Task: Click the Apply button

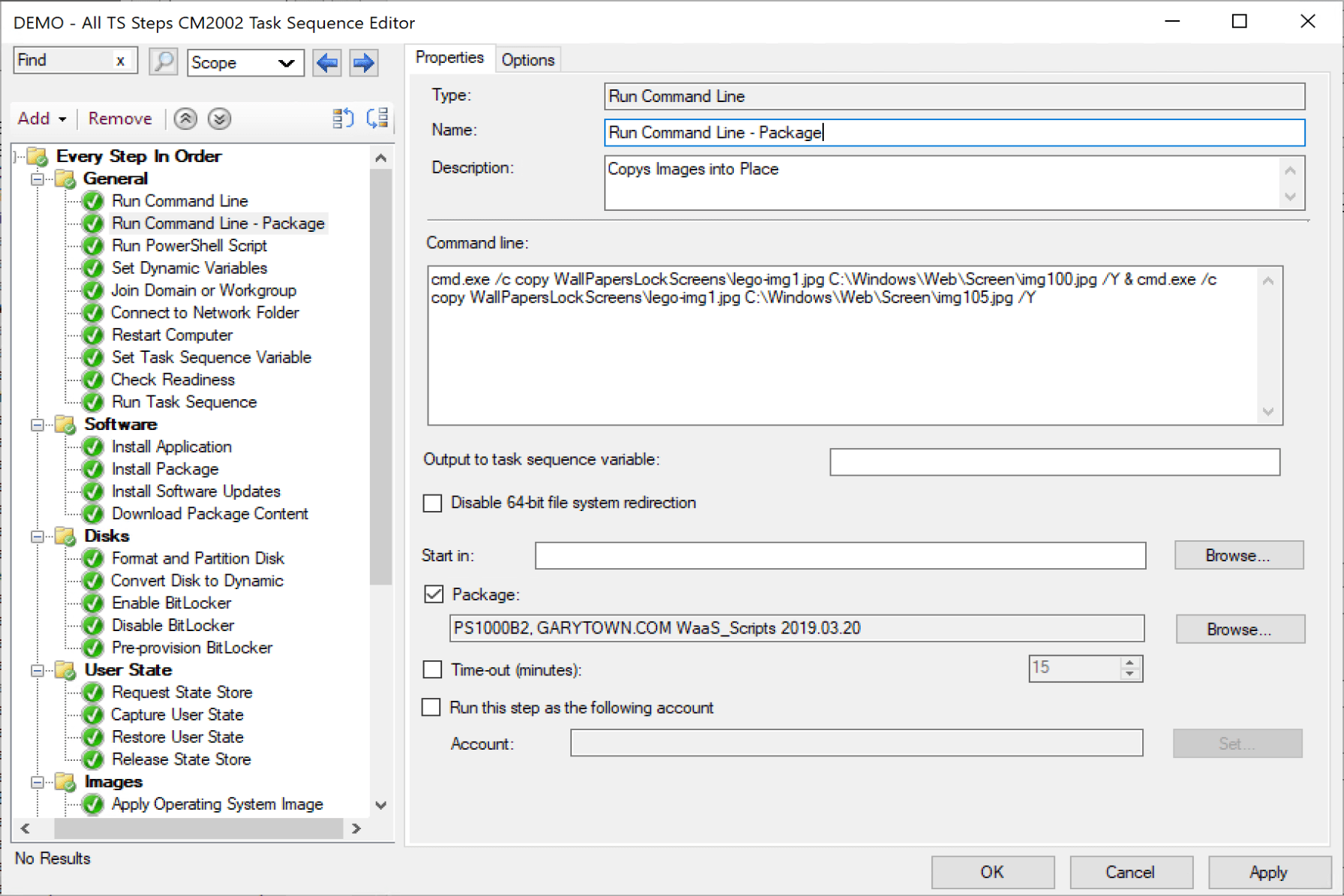Action: click(1268, 872)
